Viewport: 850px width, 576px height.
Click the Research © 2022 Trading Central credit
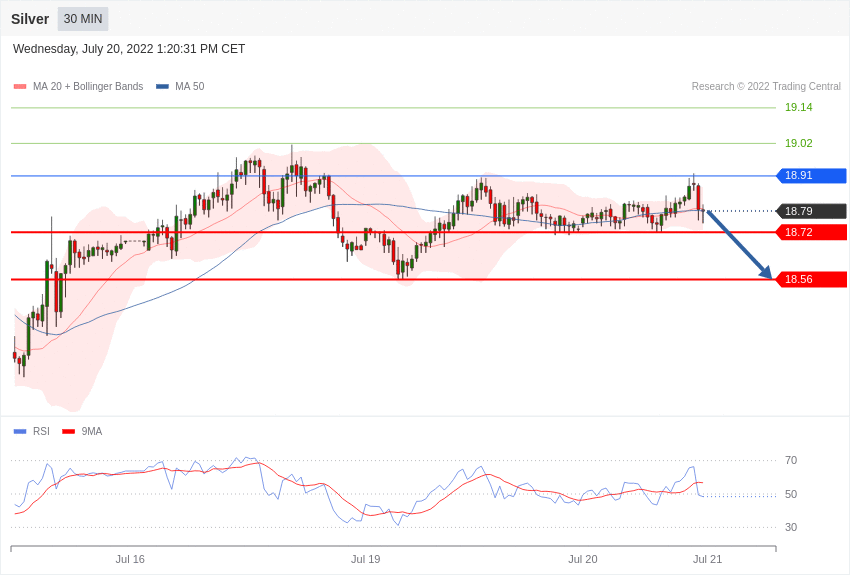pyautogui.click(x=766, y=86)
